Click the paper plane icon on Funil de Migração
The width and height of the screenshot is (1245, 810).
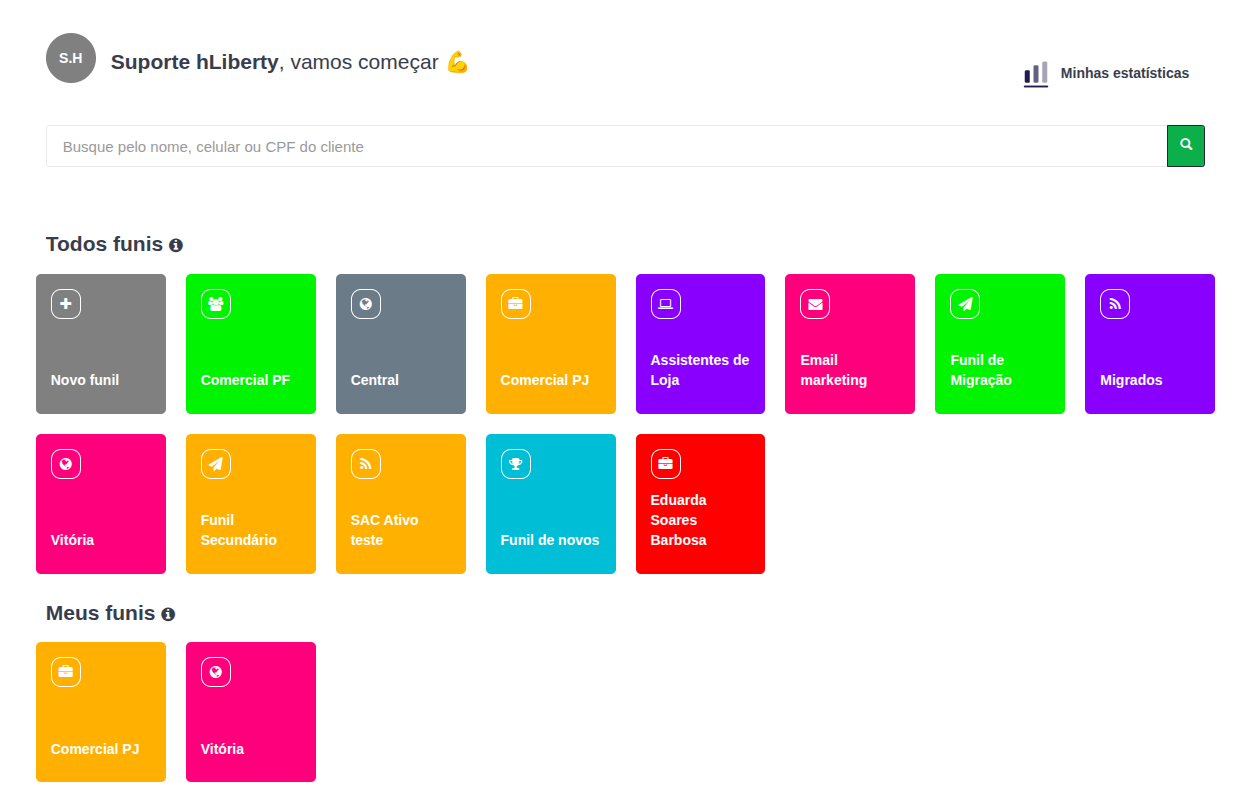[965, 304]
